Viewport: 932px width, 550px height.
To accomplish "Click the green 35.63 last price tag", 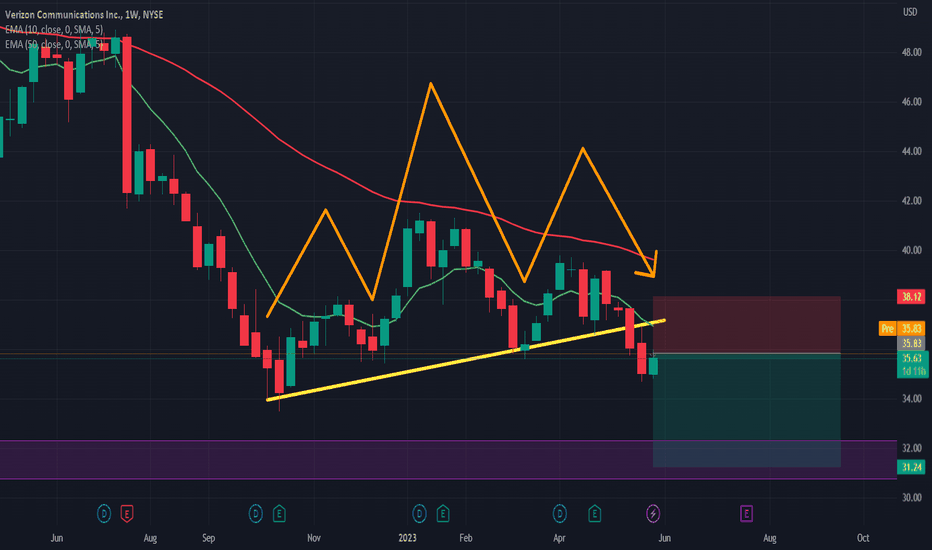I will (x=912, y=358).
